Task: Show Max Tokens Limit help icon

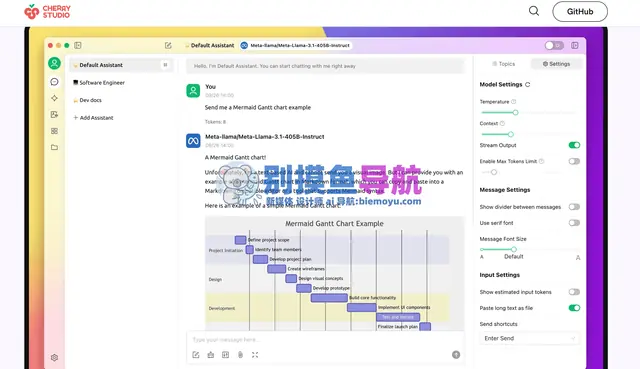Action: point(541,161)
